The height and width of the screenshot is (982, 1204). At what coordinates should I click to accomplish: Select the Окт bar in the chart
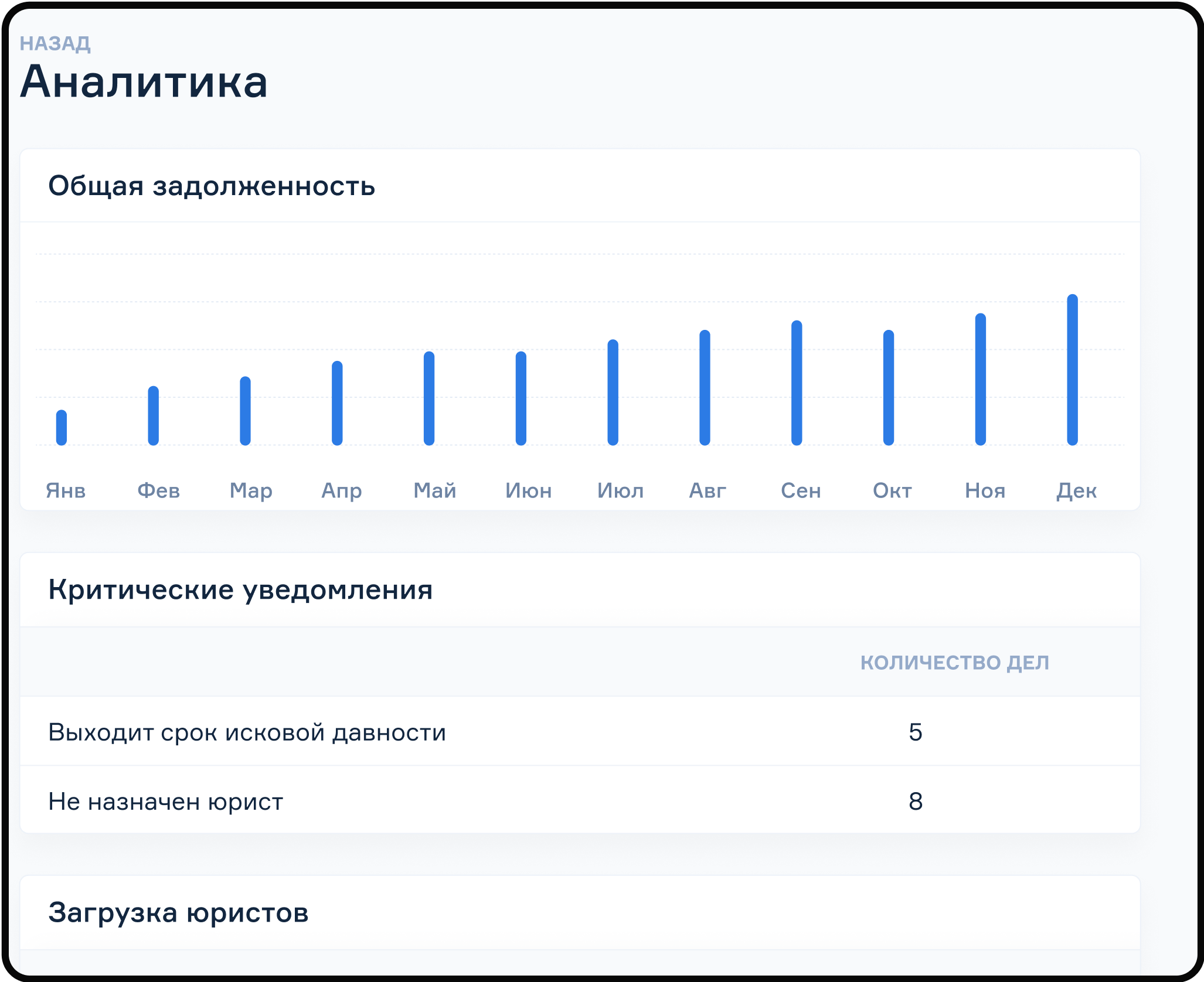[889, 387]
